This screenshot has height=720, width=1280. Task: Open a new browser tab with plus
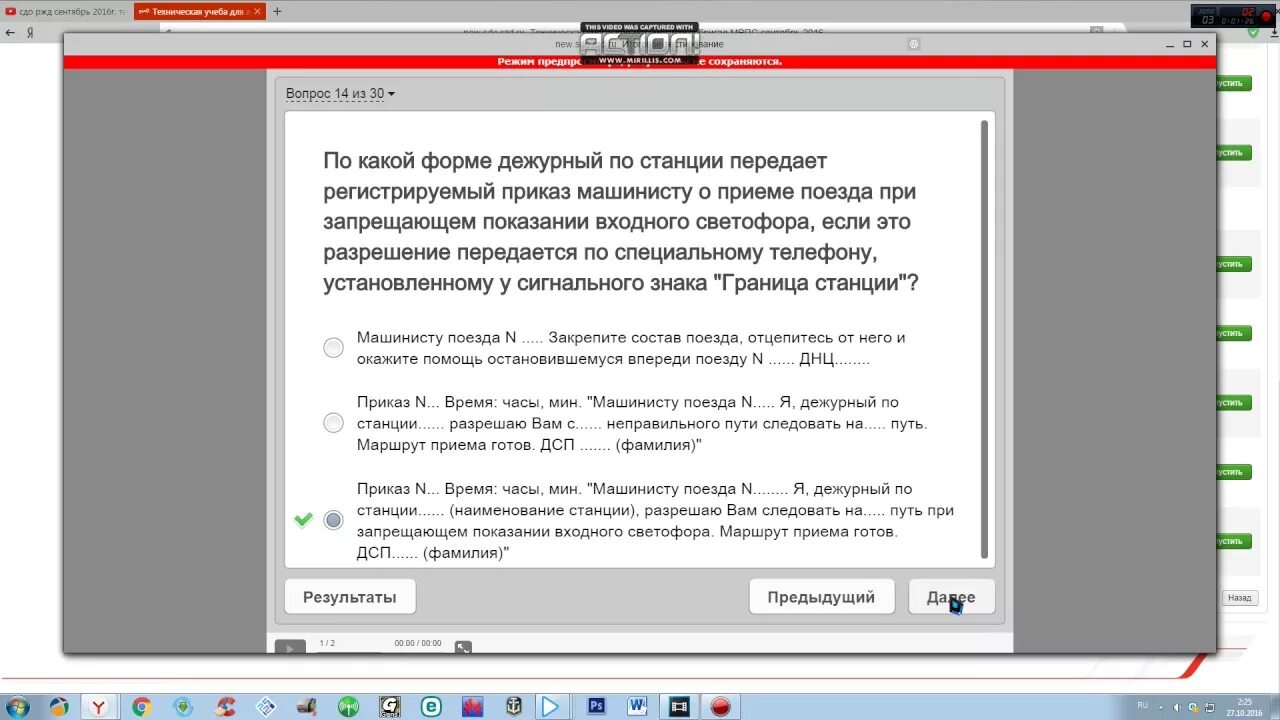pos(277,11)
